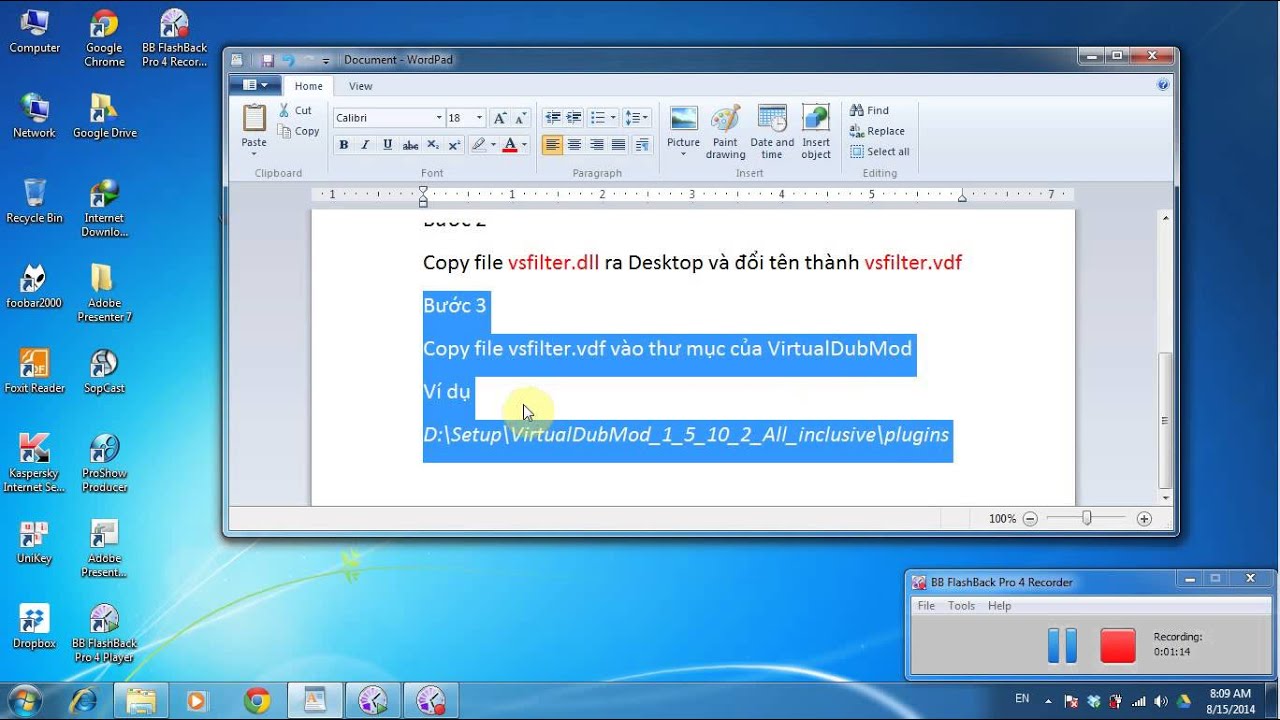
Task: Open the Paragraph settings icon
Action: pyautogui.click(x=642, y=145)
